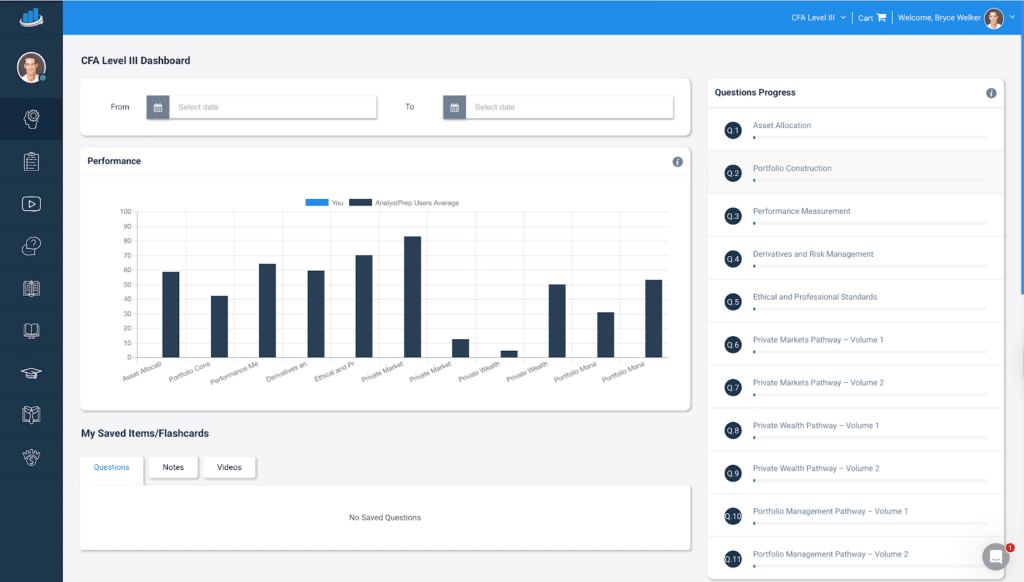Switch to the Videos tab

229,467
